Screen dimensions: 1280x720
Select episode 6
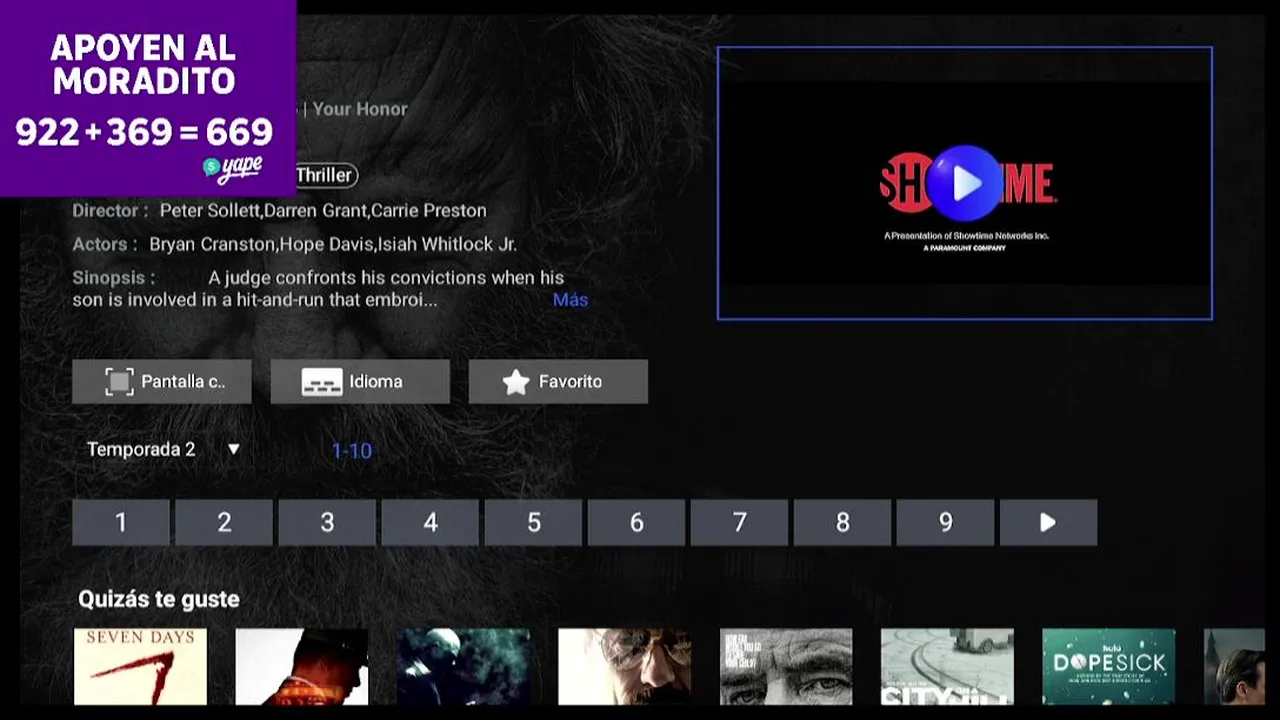point(636,522)
